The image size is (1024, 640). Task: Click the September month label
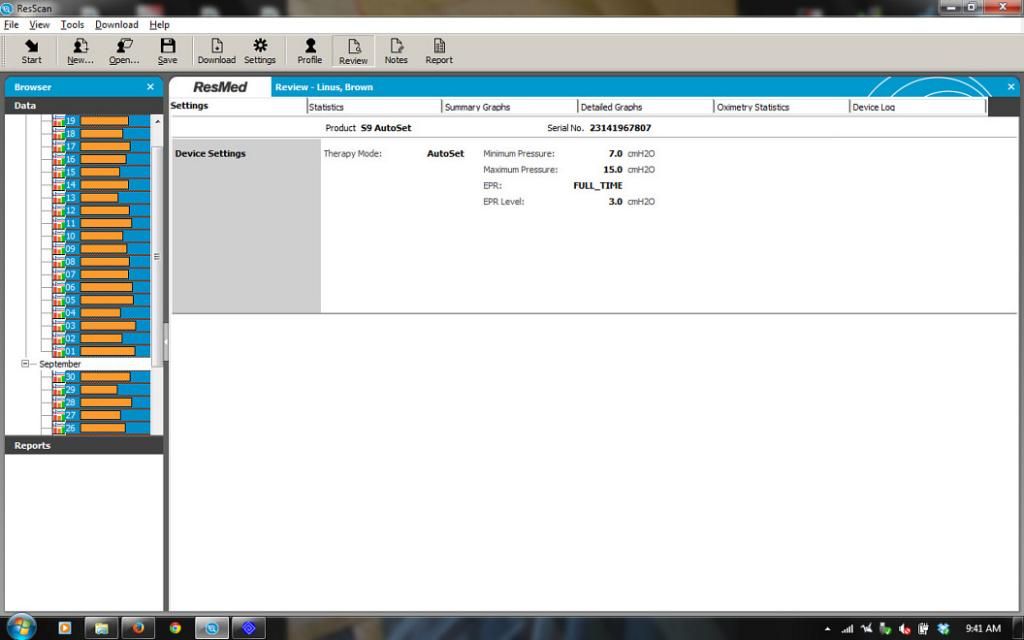click(60, 364)
